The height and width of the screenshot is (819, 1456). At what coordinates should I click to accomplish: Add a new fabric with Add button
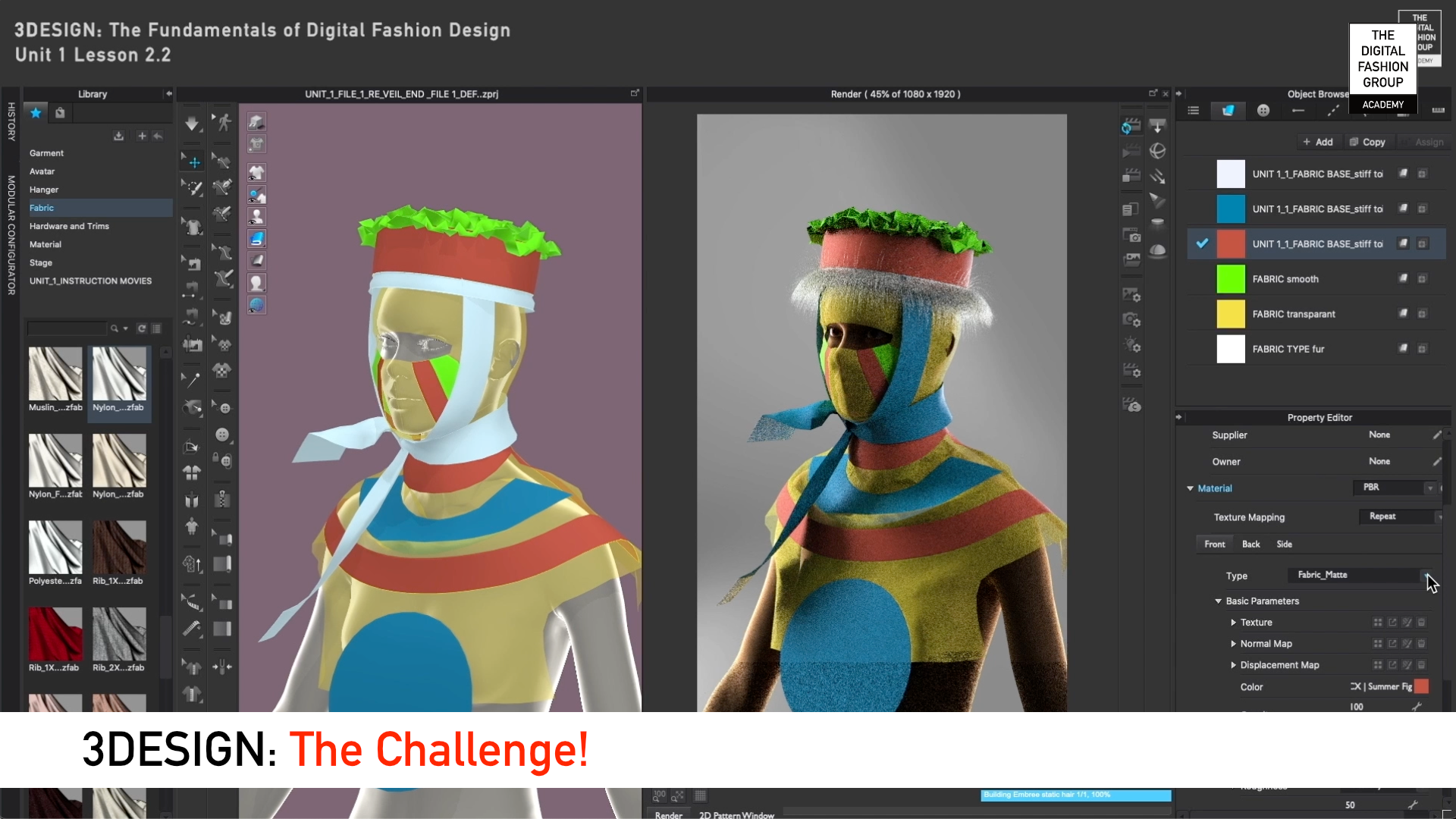coord(1317,142)
